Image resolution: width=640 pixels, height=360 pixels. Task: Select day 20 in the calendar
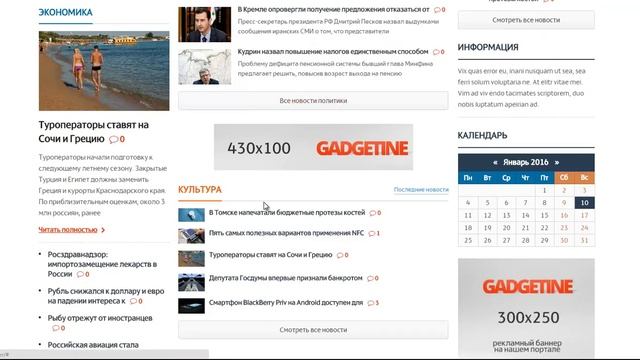tap(507, 228)
